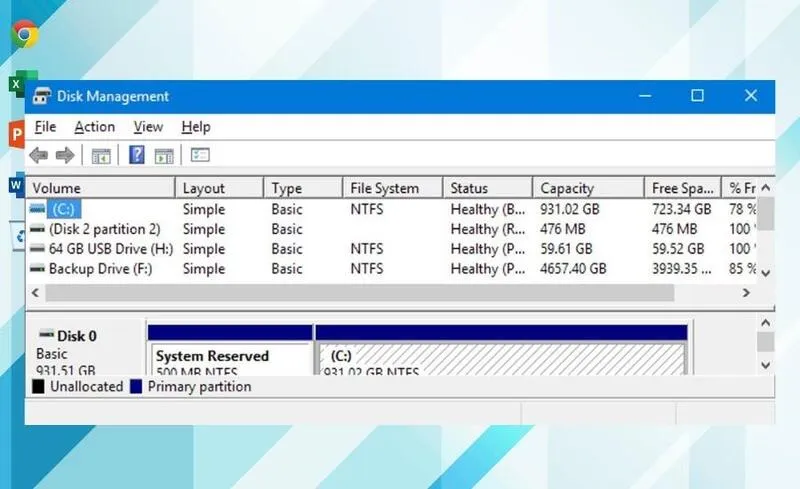Click the Unallocated legend label

pyautogui.click(x=86, y=386)
